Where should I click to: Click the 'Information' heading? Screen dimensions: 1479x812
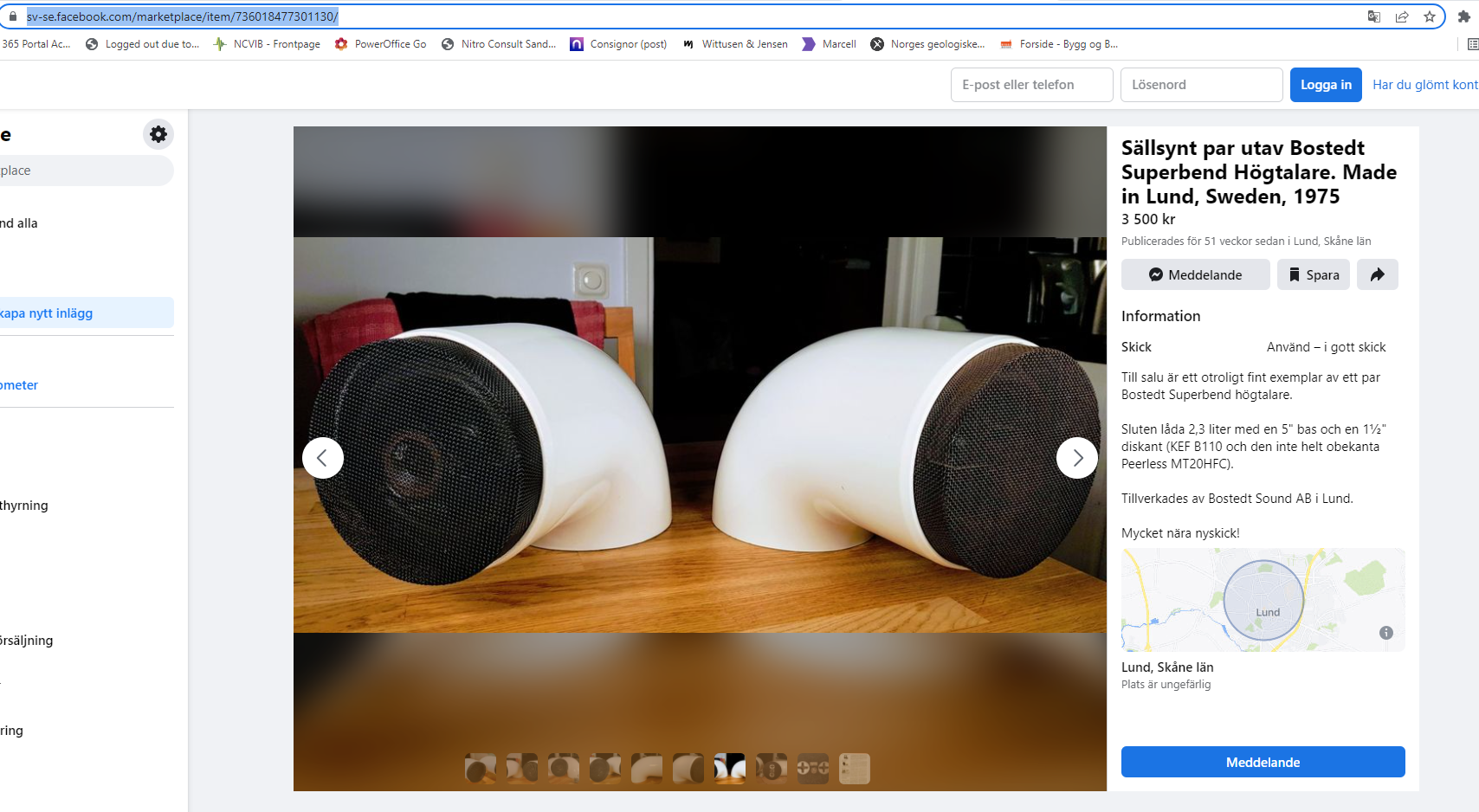tap(1160, 316)
